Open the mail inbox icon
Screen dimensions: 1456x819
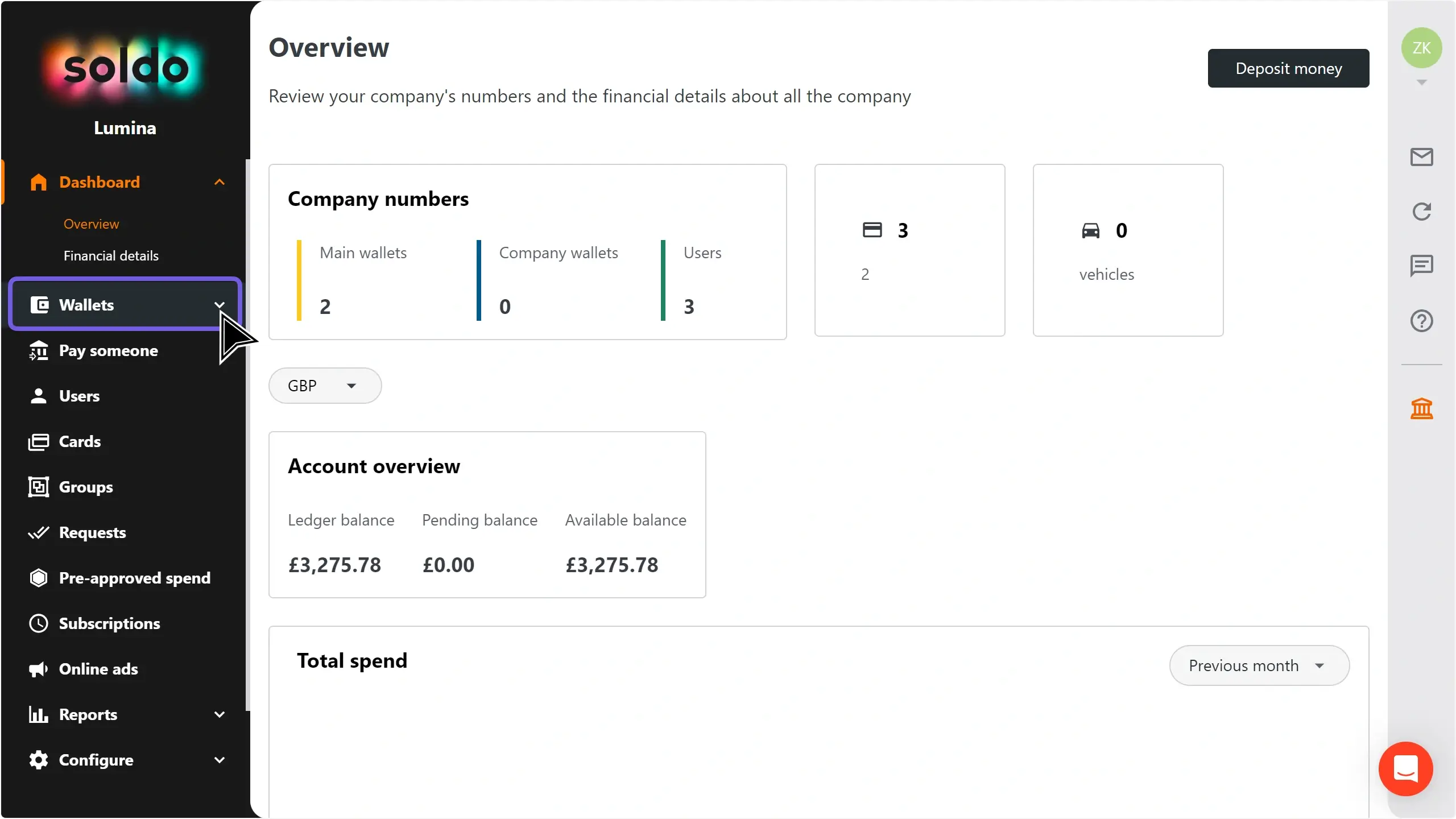point(1421,157)
